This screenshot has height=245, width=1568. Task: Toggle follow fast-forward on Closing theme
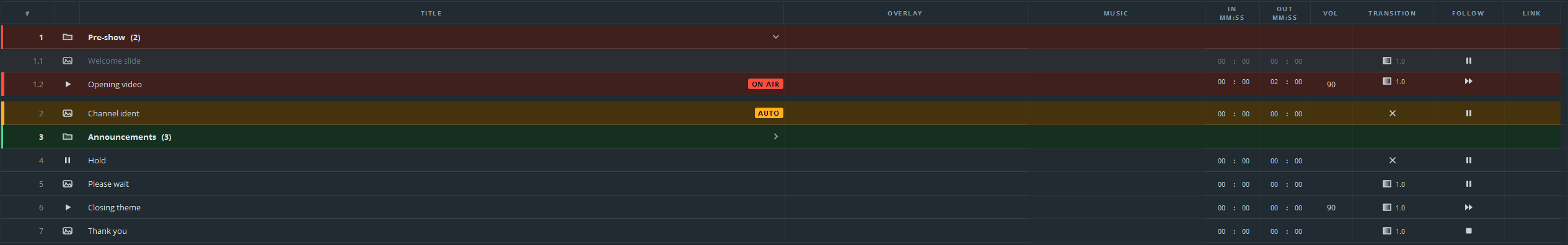point(1468,207)
